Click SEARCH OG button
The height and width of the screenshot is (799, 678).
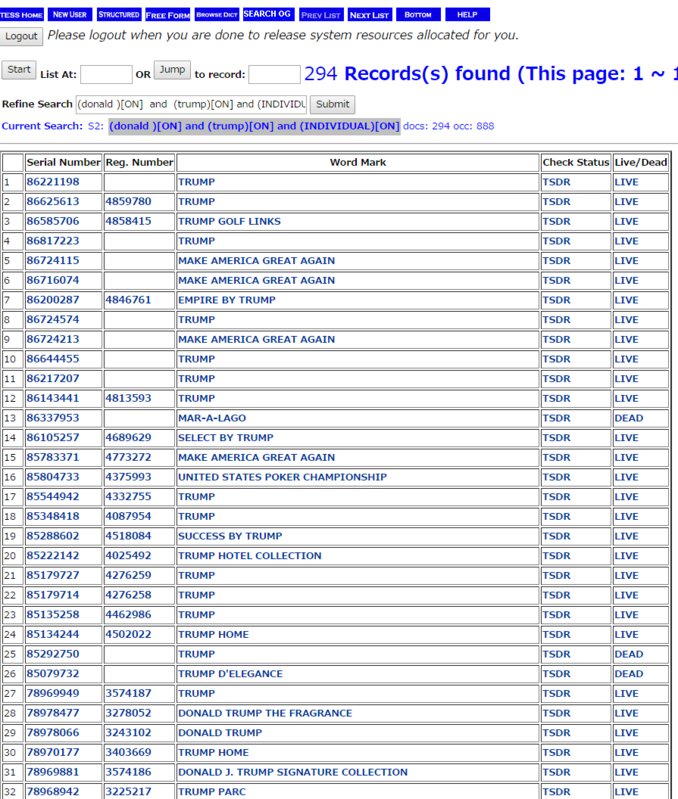pos(268,14)
